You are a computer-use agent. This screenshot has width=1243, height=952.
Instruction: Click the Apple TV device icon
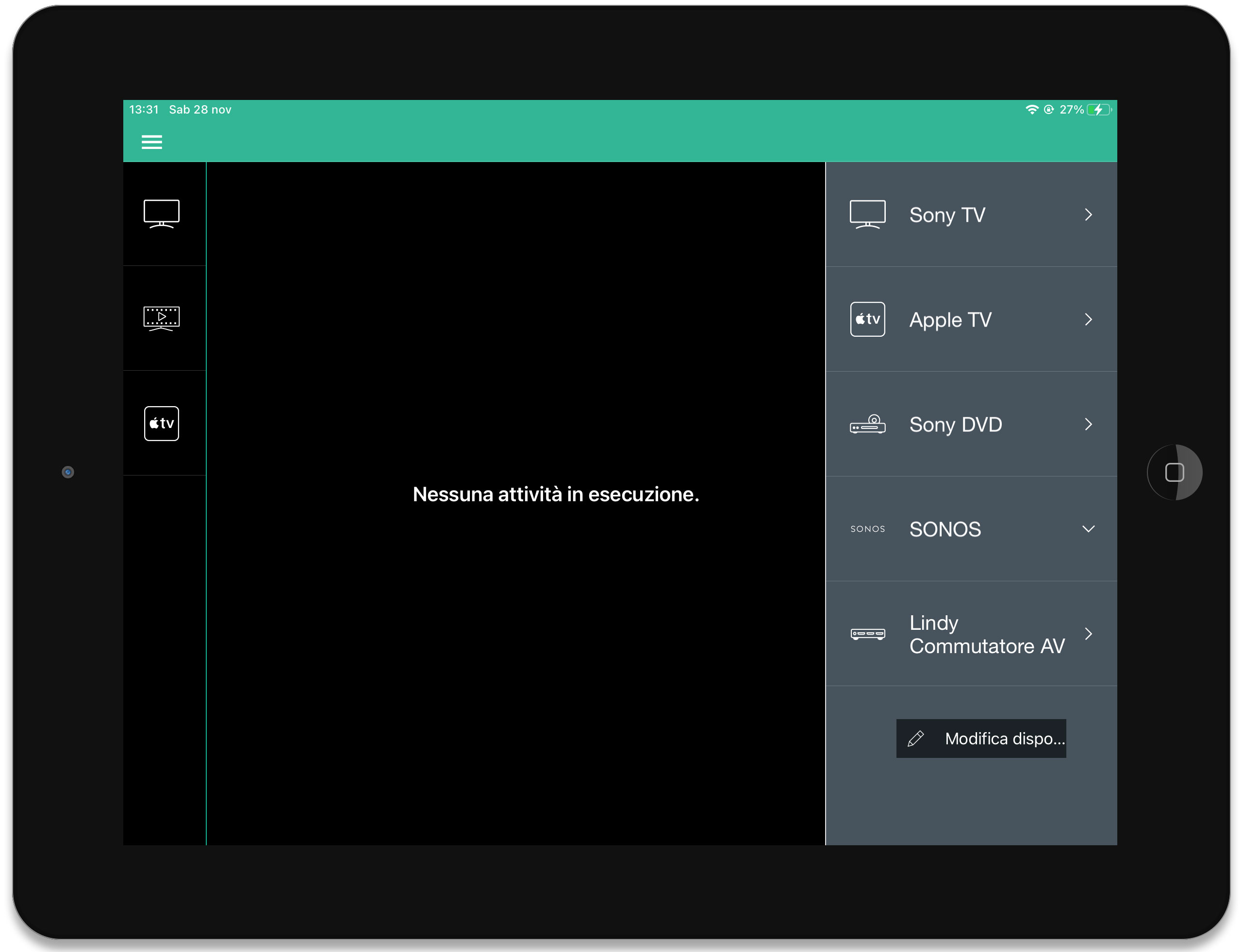[867, 319]
